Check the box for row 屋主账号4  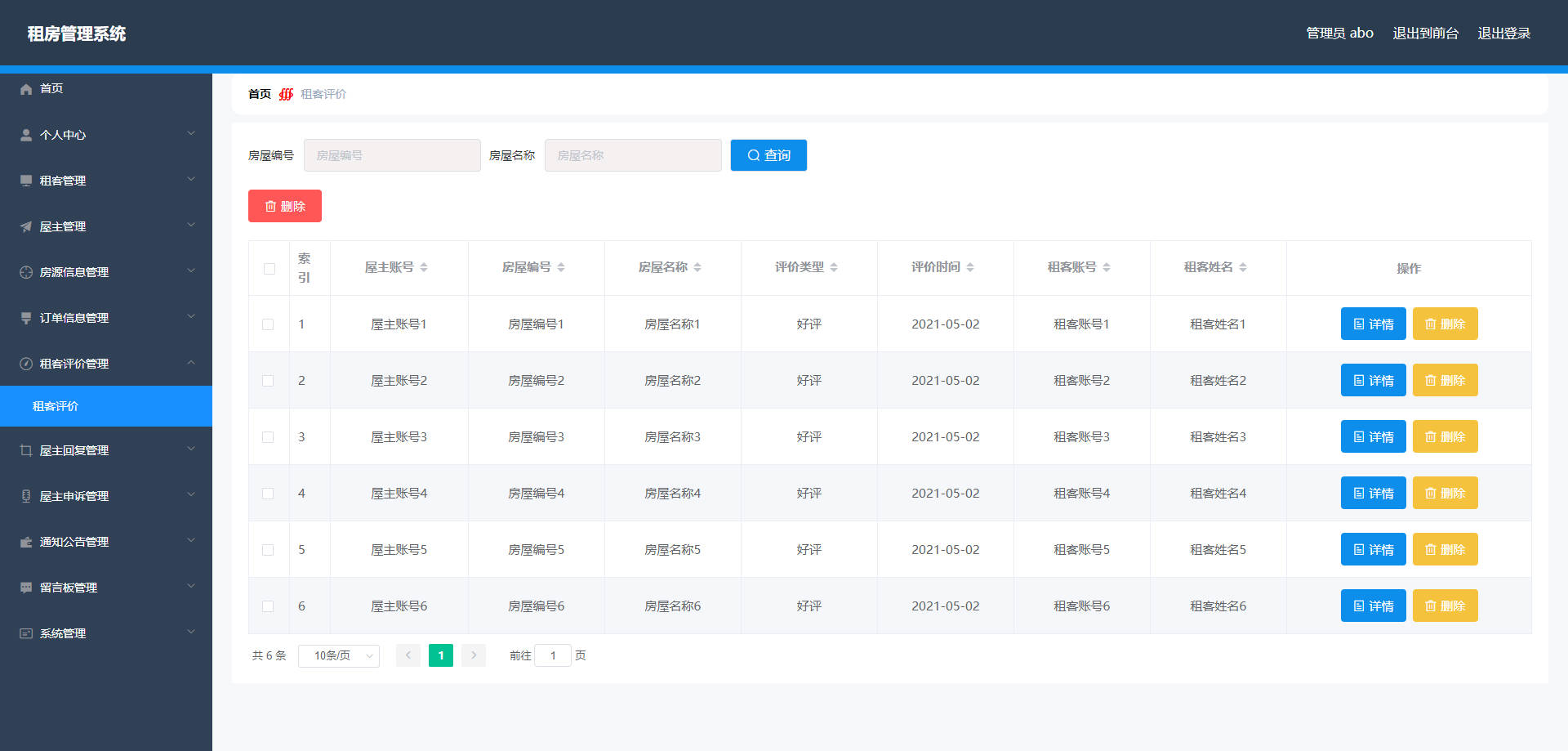pos(268,494)
